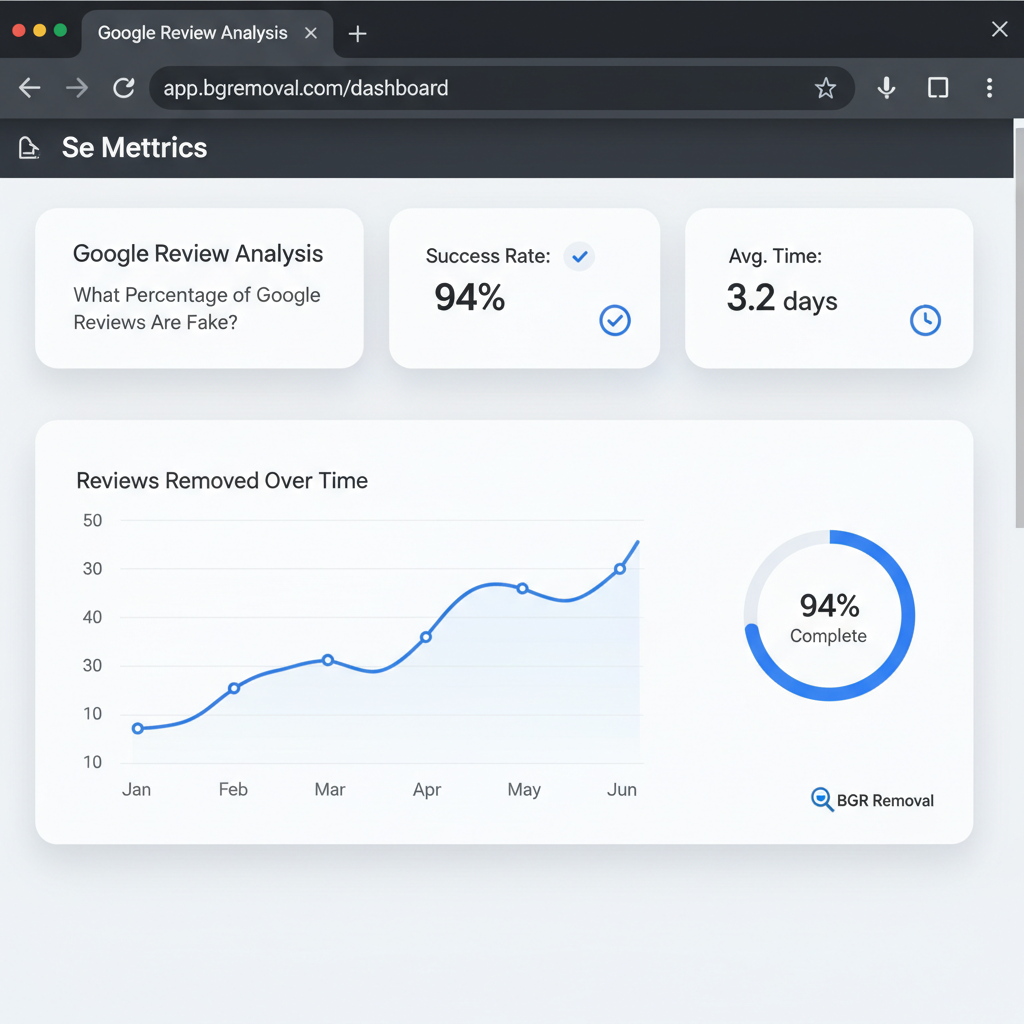Click the clock icon in Avg. Time card
This screenshot has width=1024, height=1024.
tap(925, 320)
